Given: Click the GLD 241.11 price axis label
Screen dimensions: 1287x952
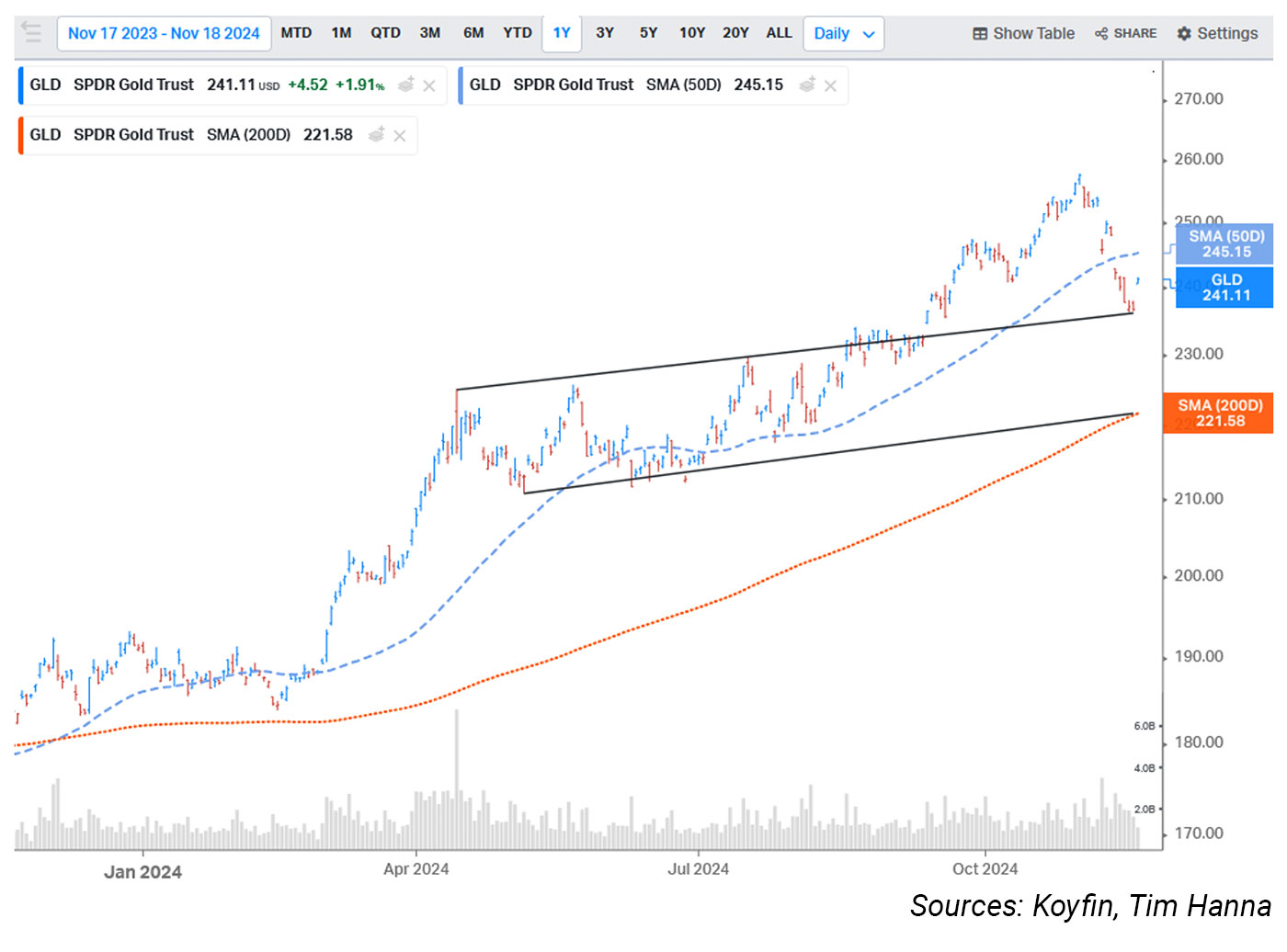Looking at the screenshot, I should tap(1226, 287).
